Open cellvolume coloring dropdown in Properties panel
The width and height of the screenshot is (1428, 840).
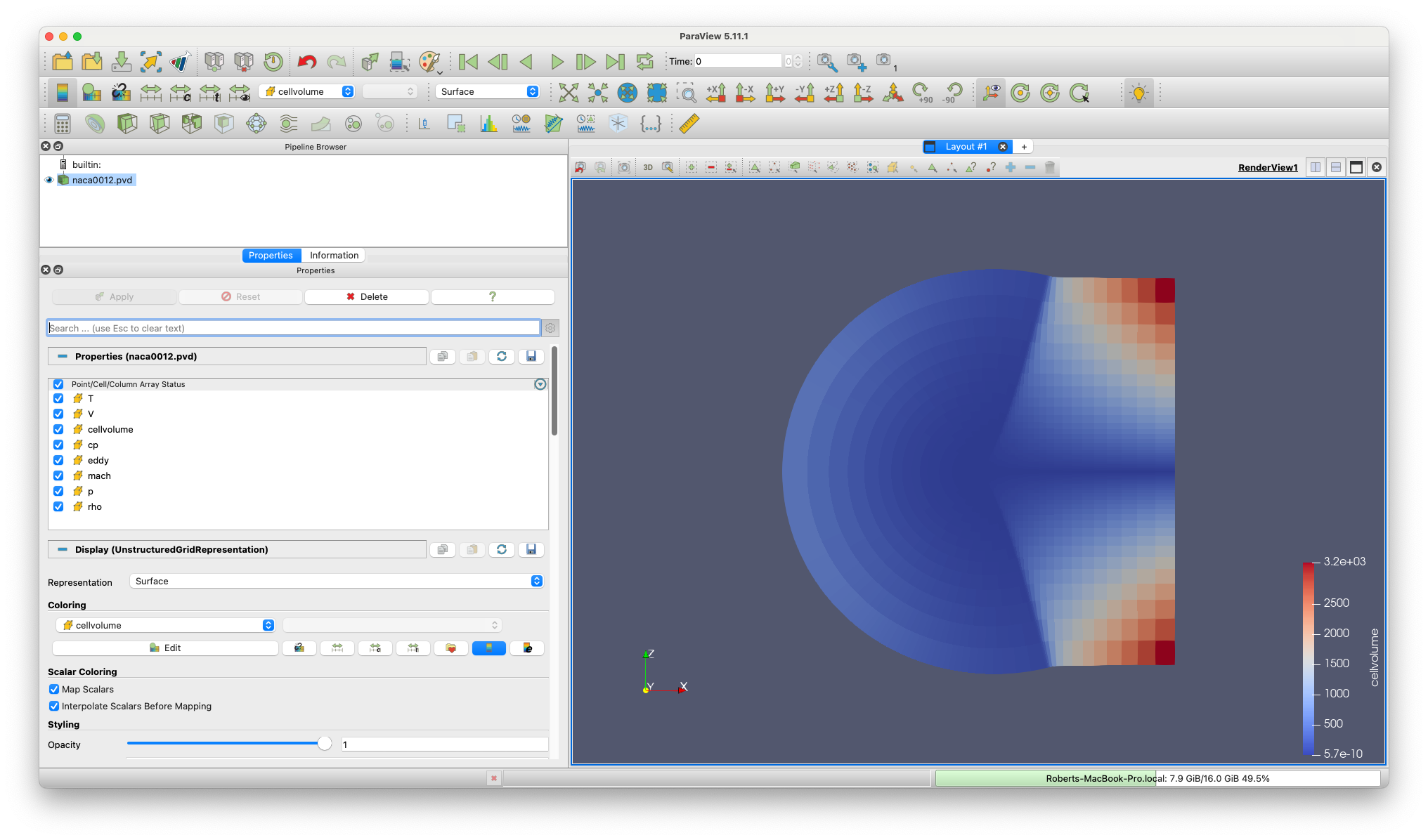click(168, 625)
